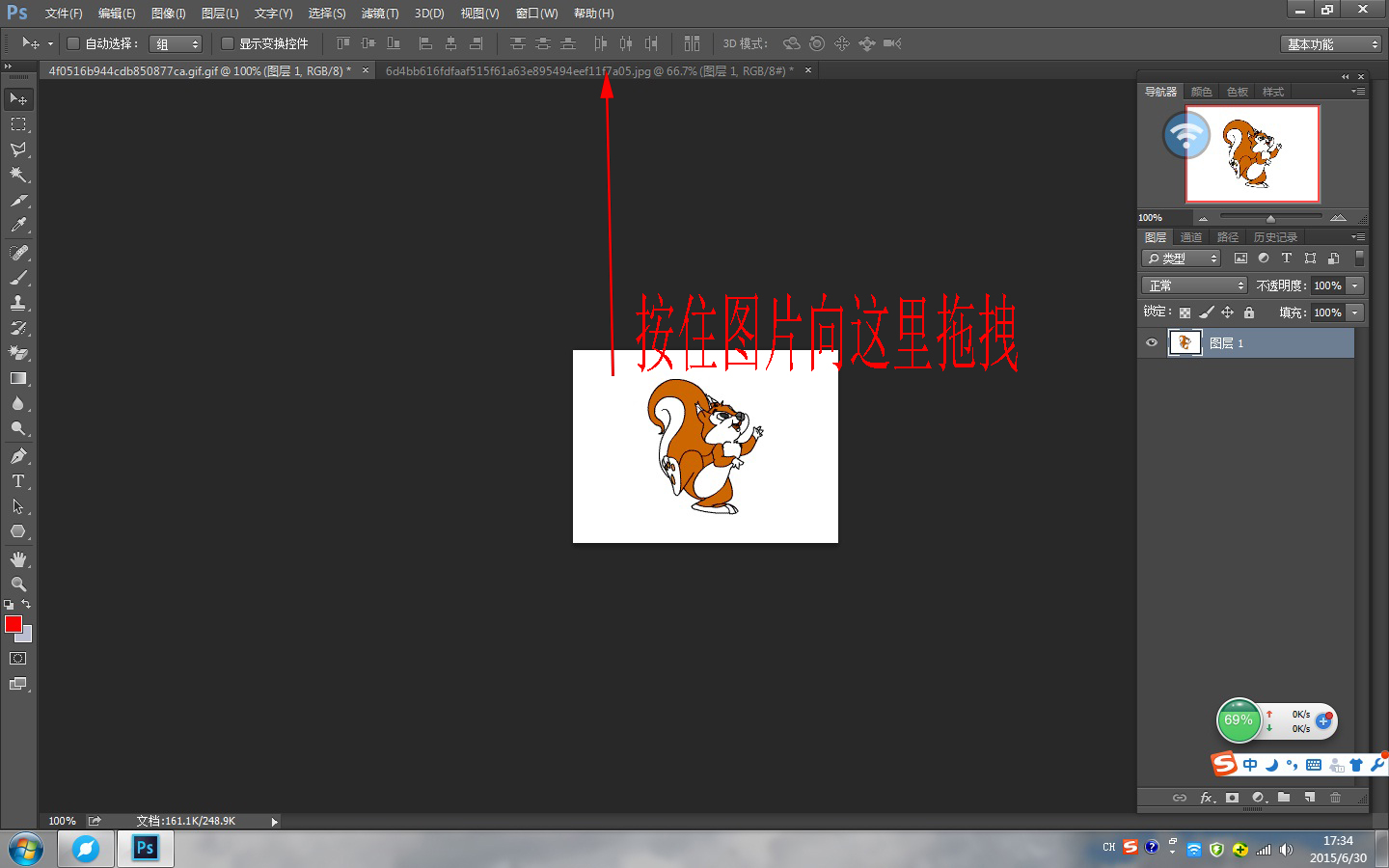1389x868 pixels.
Task: Enable the 显示变换控件 checkbox
Action: 228,43
